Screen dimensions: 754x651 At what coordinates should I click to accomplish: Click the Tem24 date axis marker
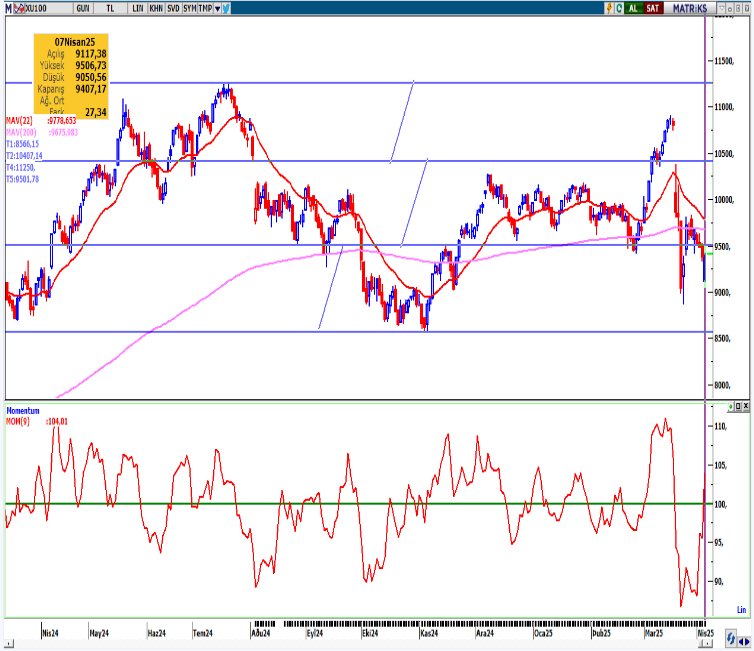(x=202, y=633)
